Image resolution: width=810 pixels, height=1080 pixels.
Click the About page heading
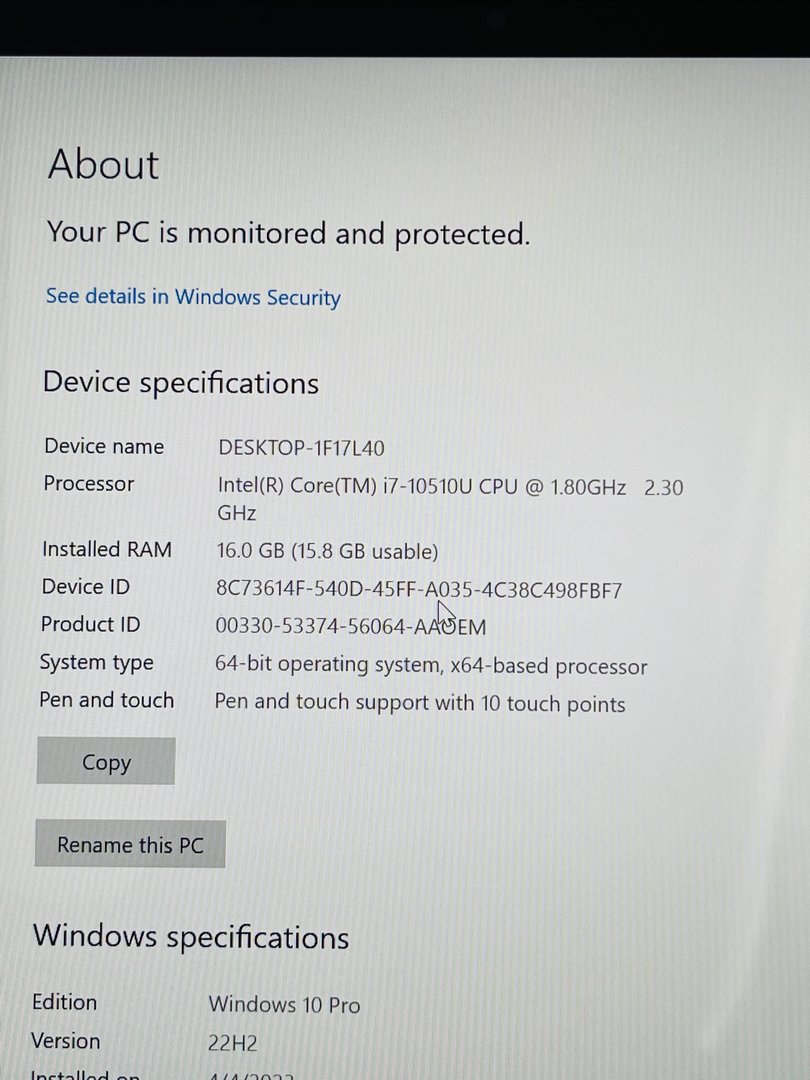click(x=104, y=165)
